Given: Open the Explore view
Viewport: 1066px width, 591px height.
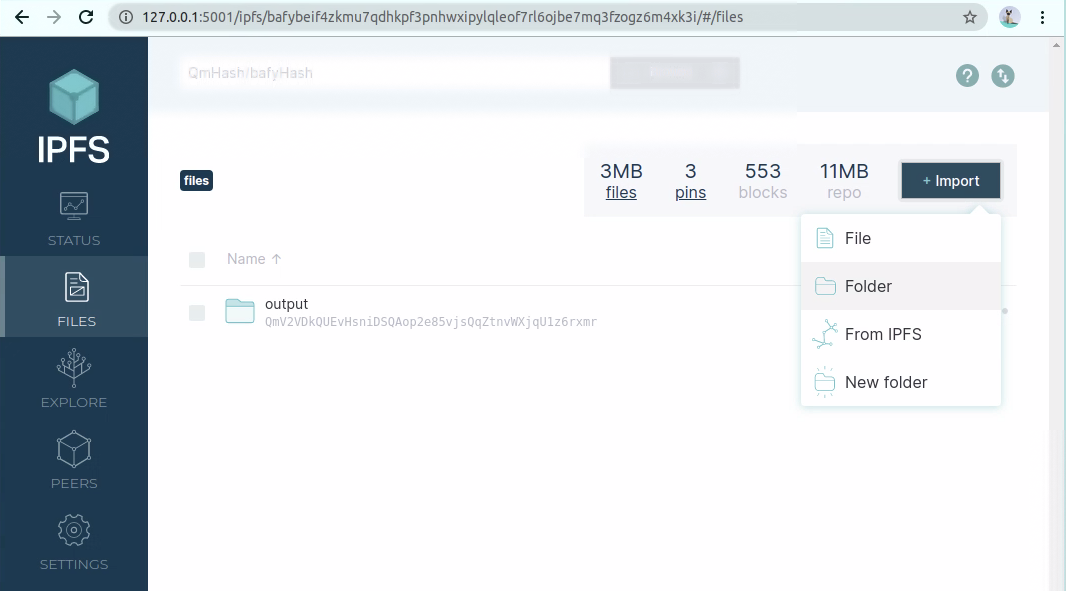Looking at the screenshot, I should (74, 378).
